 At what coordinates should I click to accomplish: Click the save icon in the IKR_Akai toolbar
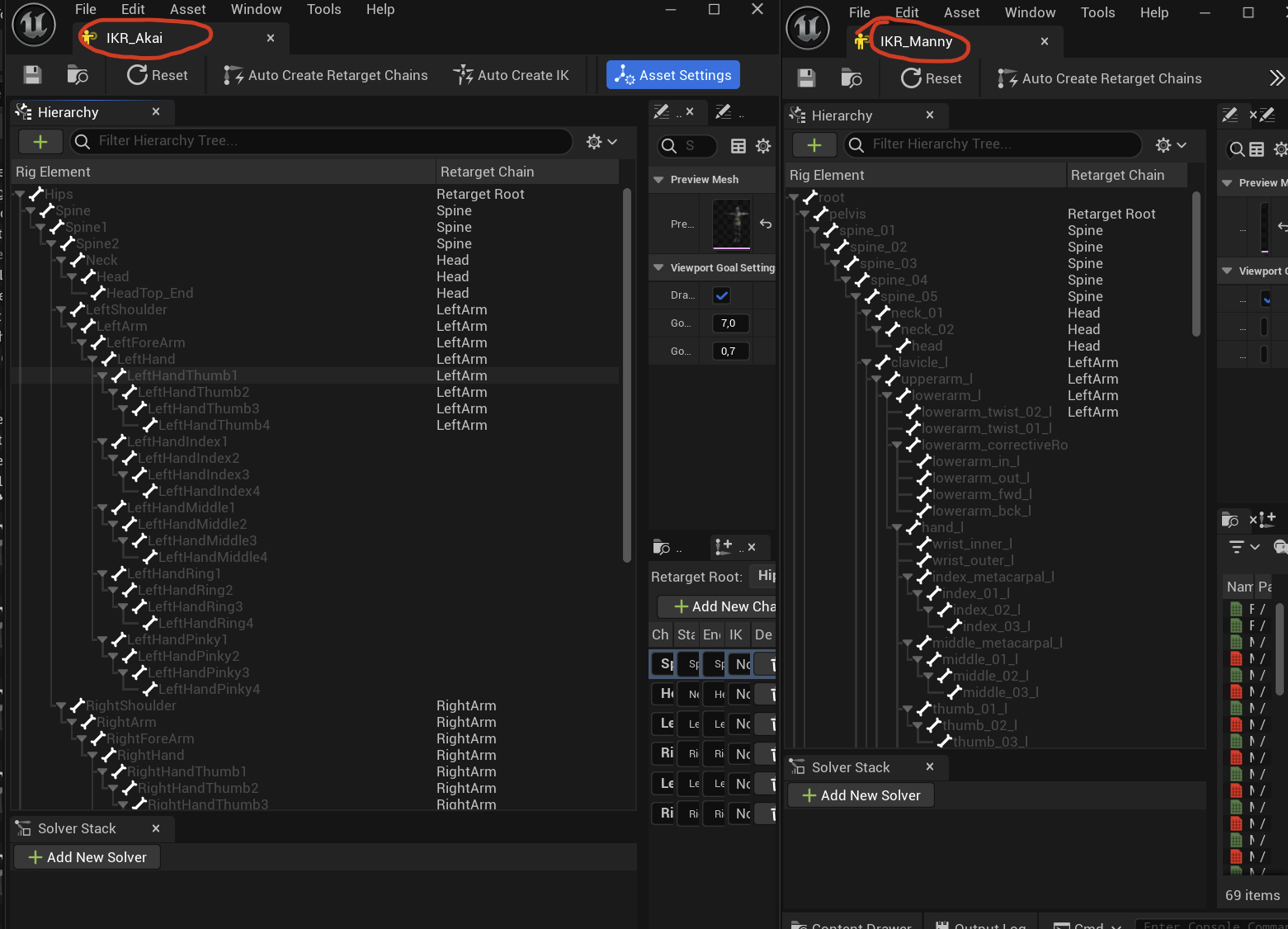tap(32, 75)
